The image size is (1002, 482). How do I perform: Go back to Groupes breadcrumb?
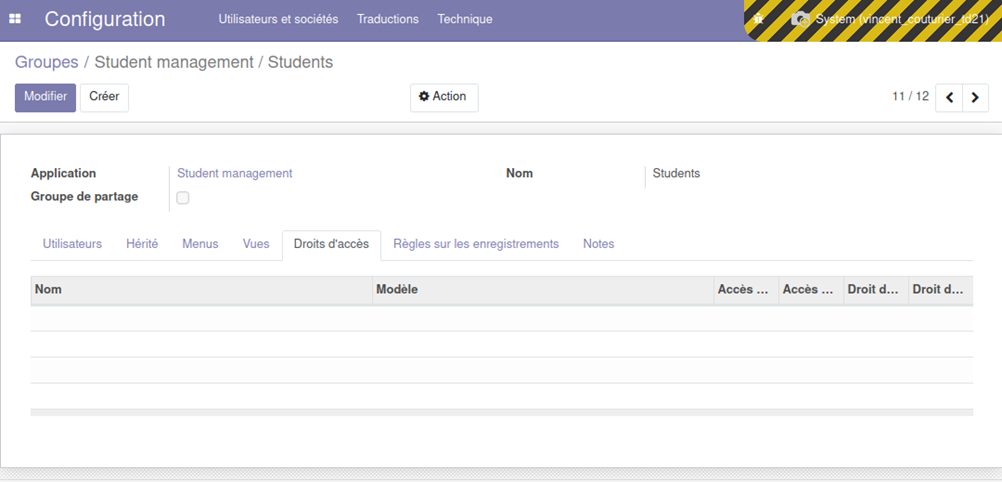(x=46, y=62)
